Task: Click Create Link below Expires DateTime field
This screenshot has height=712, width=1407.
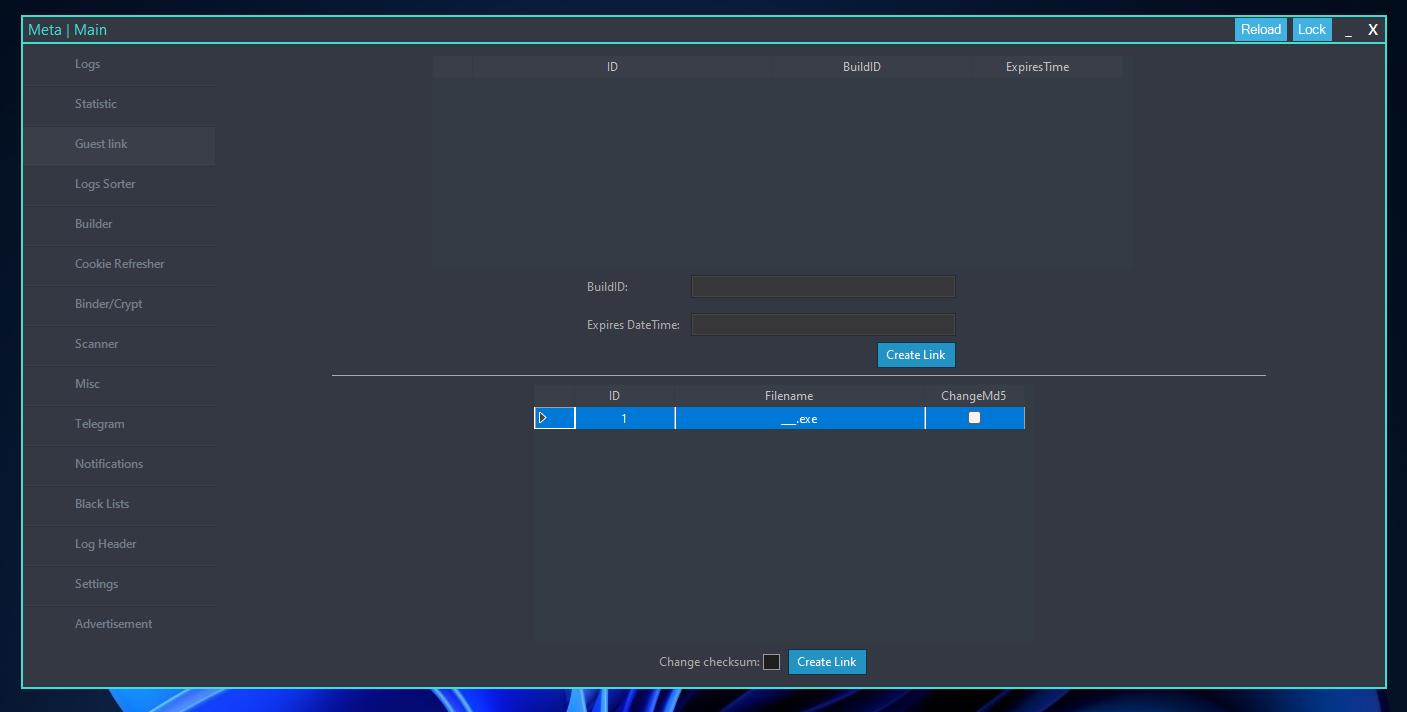Action: click(x=916, y=355)
